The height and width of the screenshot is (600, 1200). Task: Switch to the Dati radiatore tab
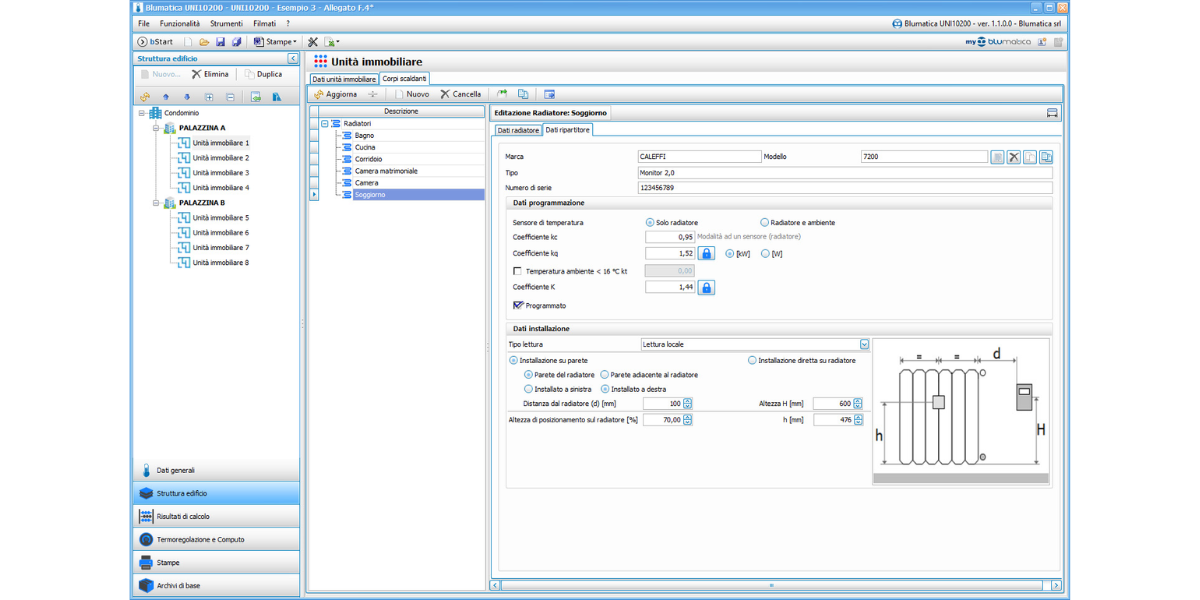coord(518,130)
